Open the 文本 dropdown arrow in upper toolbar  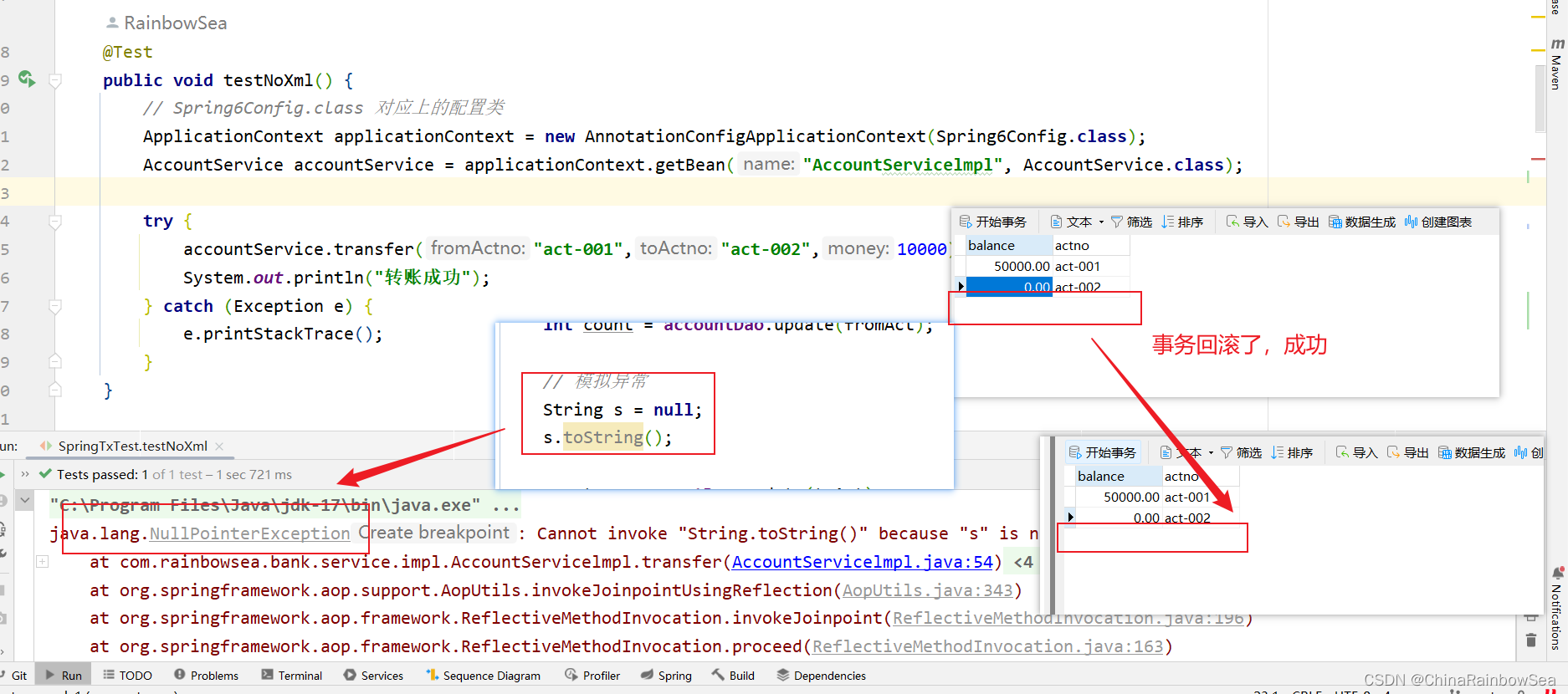coord(1101,222)
